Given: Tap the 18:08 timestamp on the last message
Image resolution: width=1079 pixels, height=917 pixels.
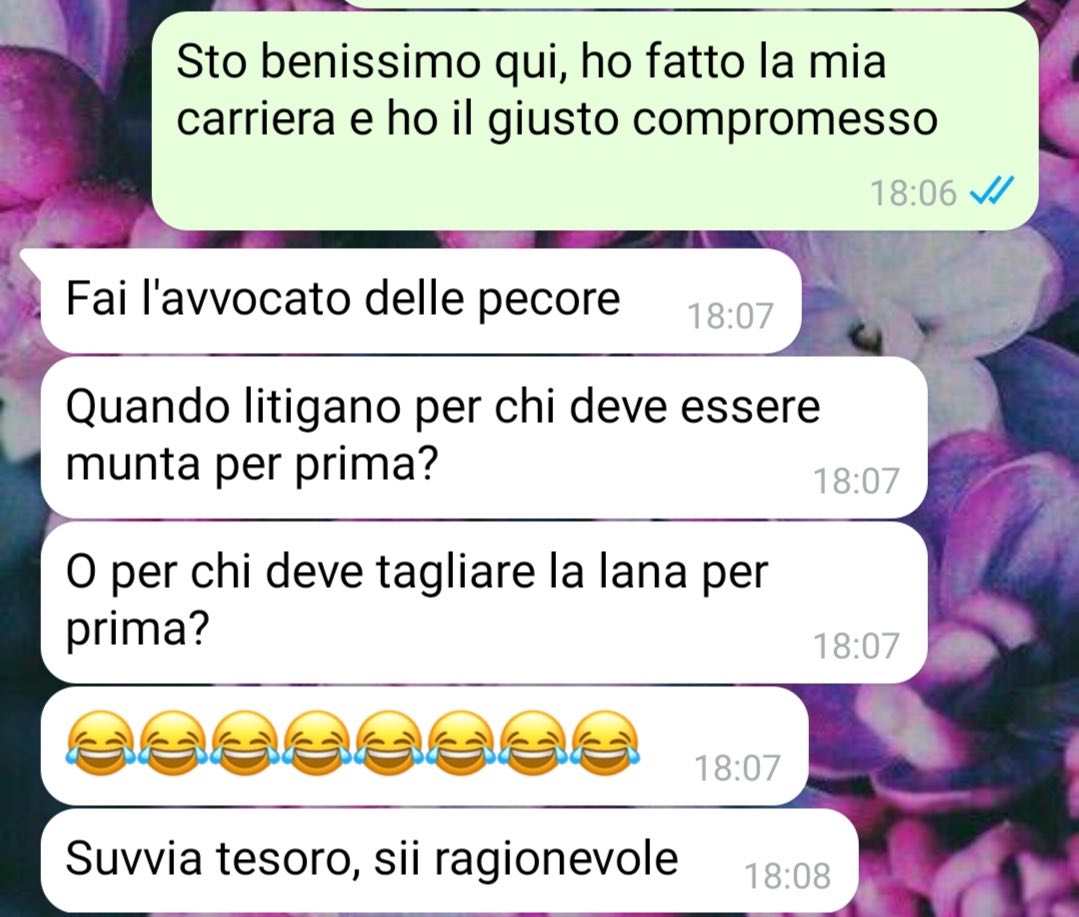Looking at the screenshot, I should [787, 876].
